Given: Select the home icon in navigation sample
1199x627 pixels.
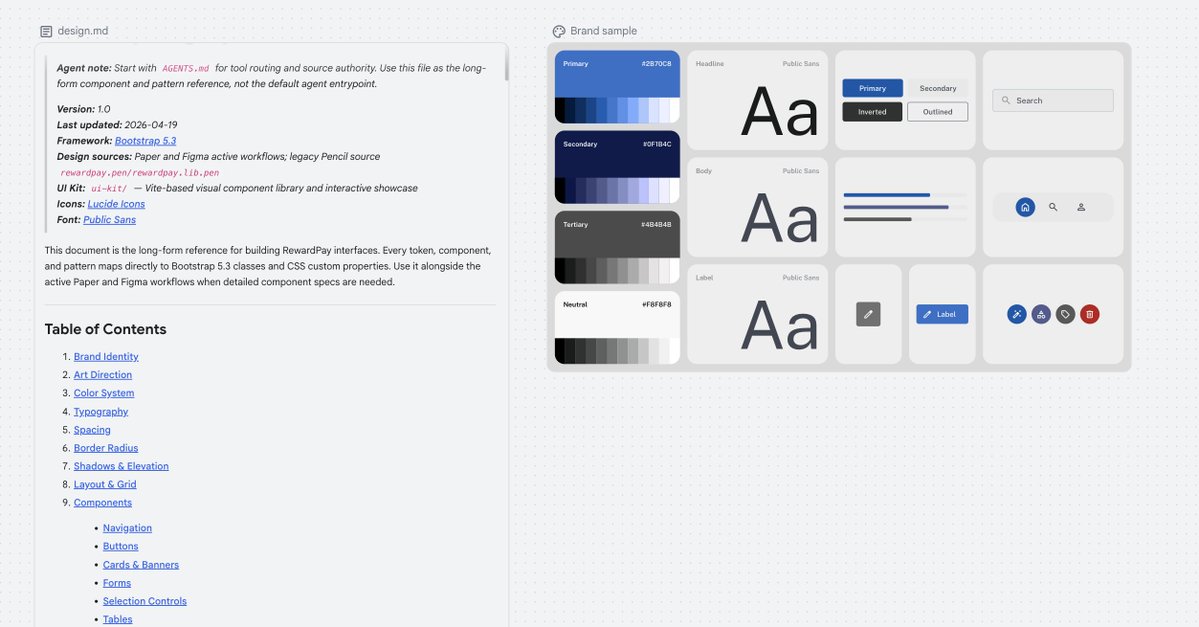Looking at the screenshot, I should (1025, 207).
